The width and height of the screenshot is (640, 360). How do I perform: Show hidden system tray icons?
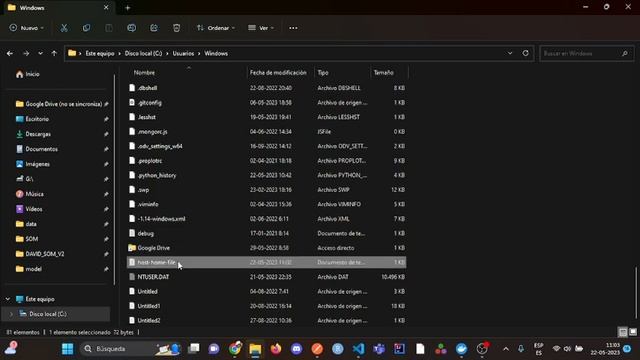pyautogui.click(x=506, y=349)
